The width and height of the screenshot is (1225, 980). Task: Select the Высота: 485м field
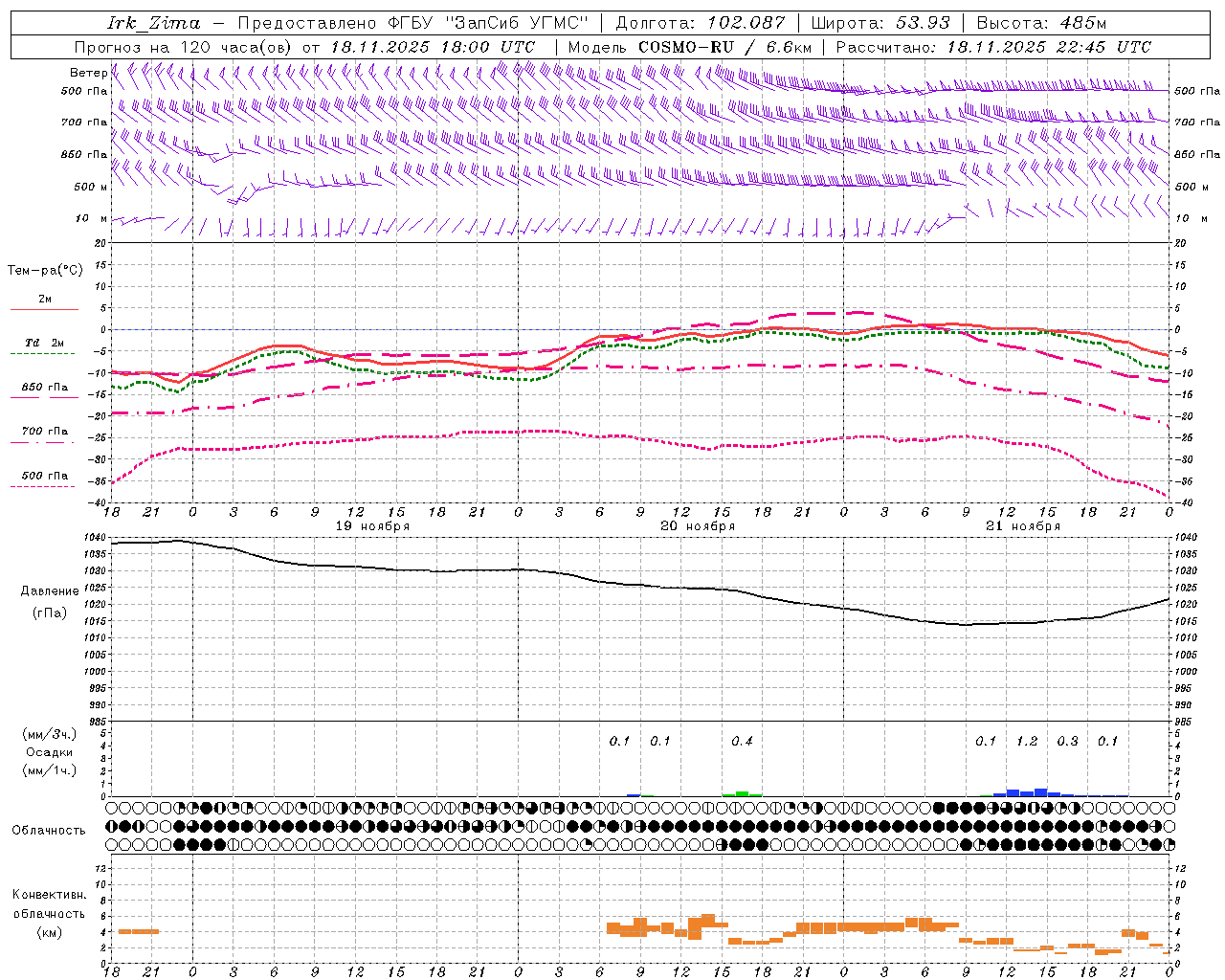1041,23
